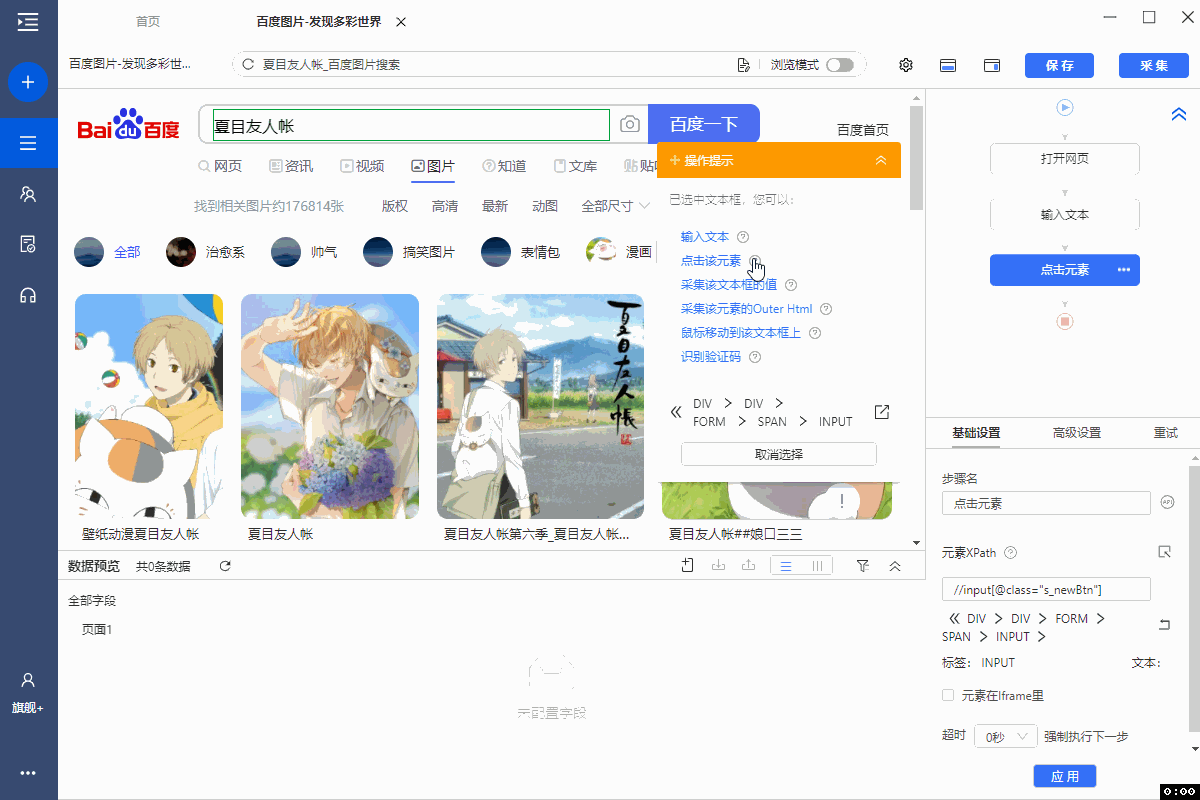Screen dimensions: 1200x800
Task: Open the popup-out icon in tips panel
Action: coord(882,412)
